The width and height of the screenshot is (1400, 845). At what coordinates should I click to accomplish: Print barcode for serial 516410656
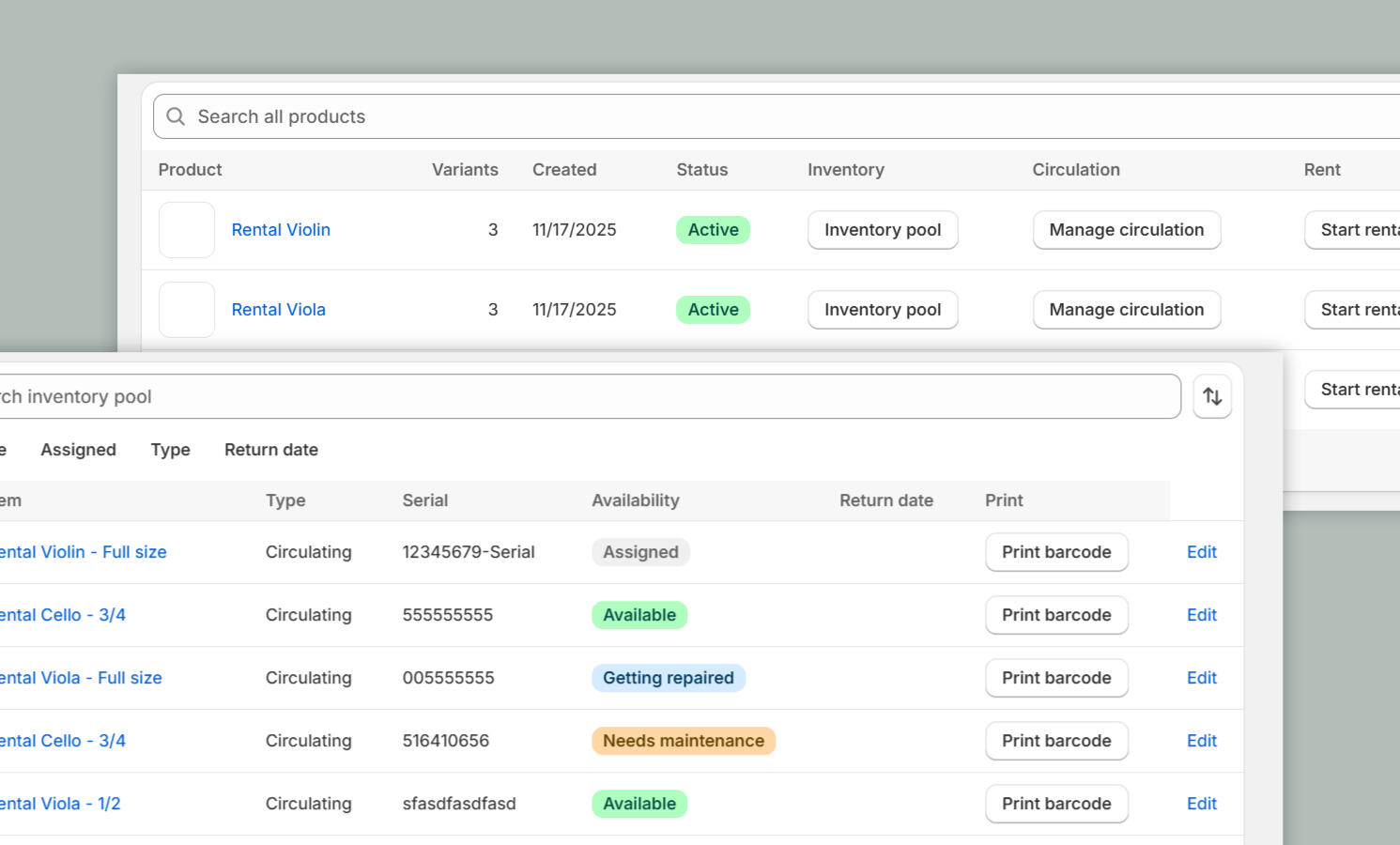[1055, 741]
